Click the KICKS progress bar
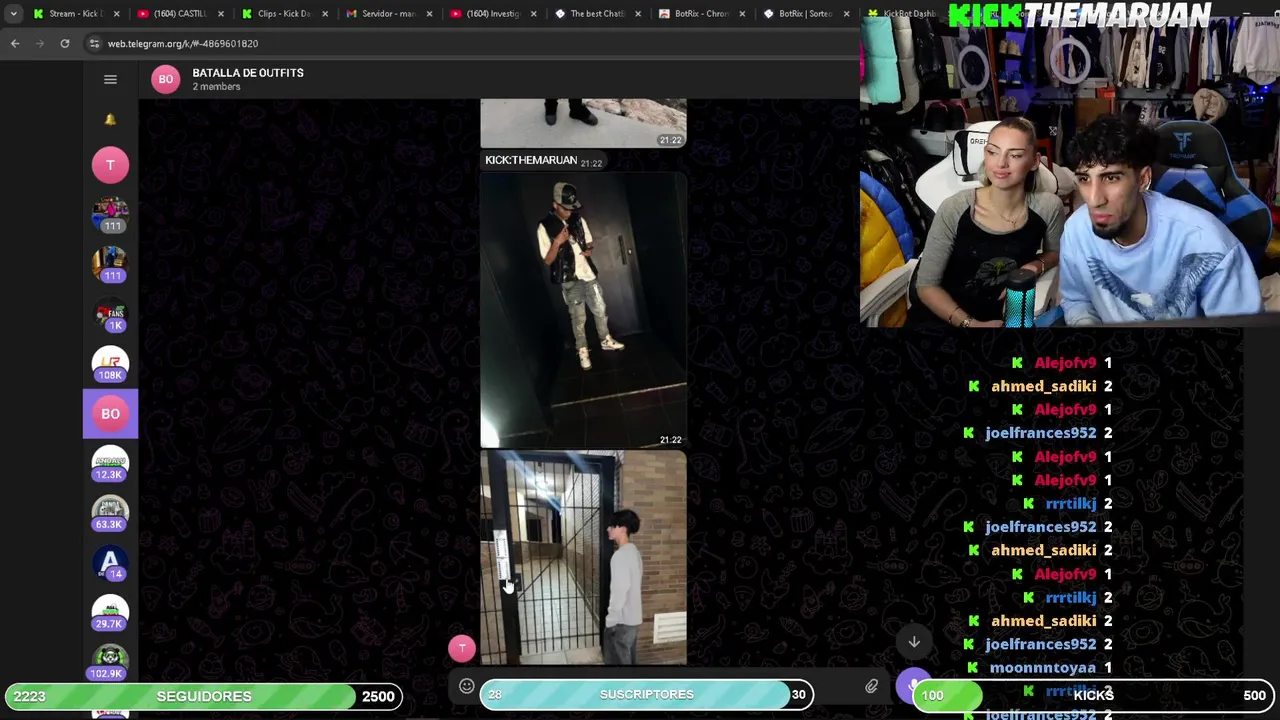Image resolution: width=1280 pixels, height=720 pixels. coord(1095,695)
